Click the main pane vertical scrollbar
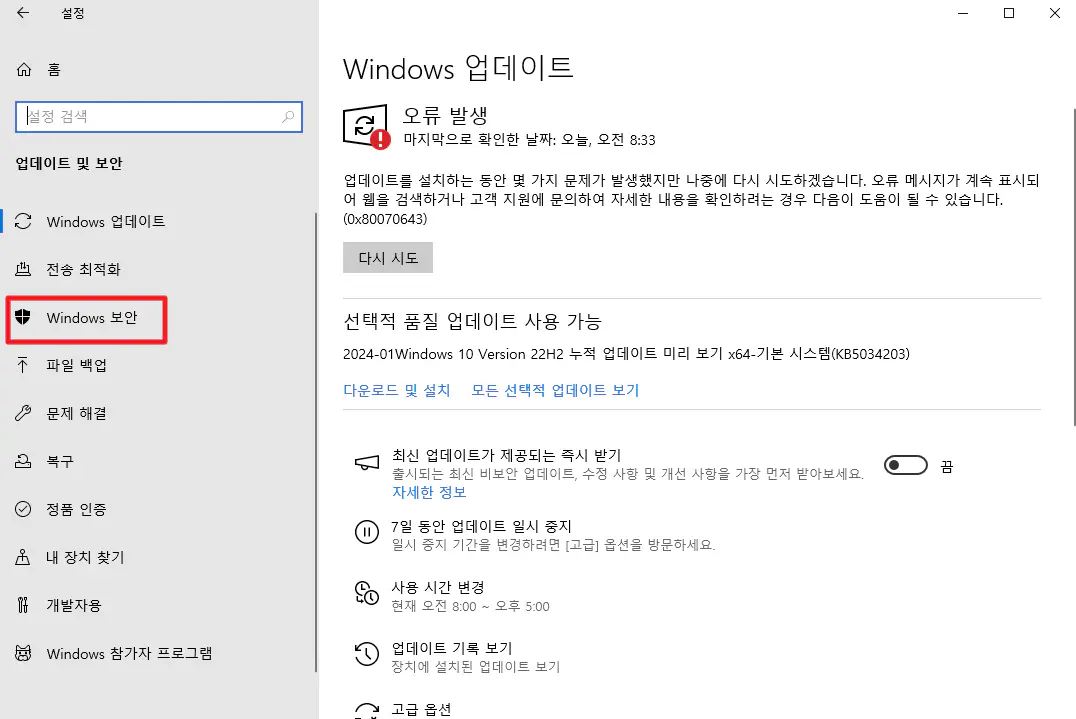Viewport: 1076px width, 719px height. [x=1074, y=268]
